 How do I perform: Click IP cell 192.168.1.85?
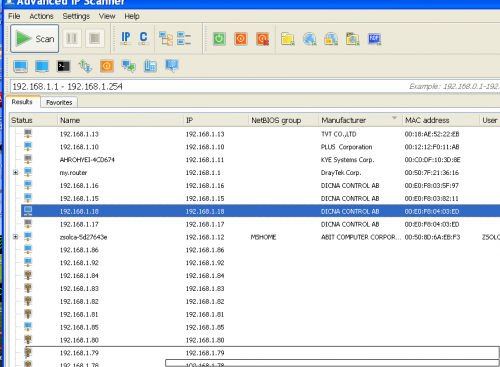click(x=205, y=327)
